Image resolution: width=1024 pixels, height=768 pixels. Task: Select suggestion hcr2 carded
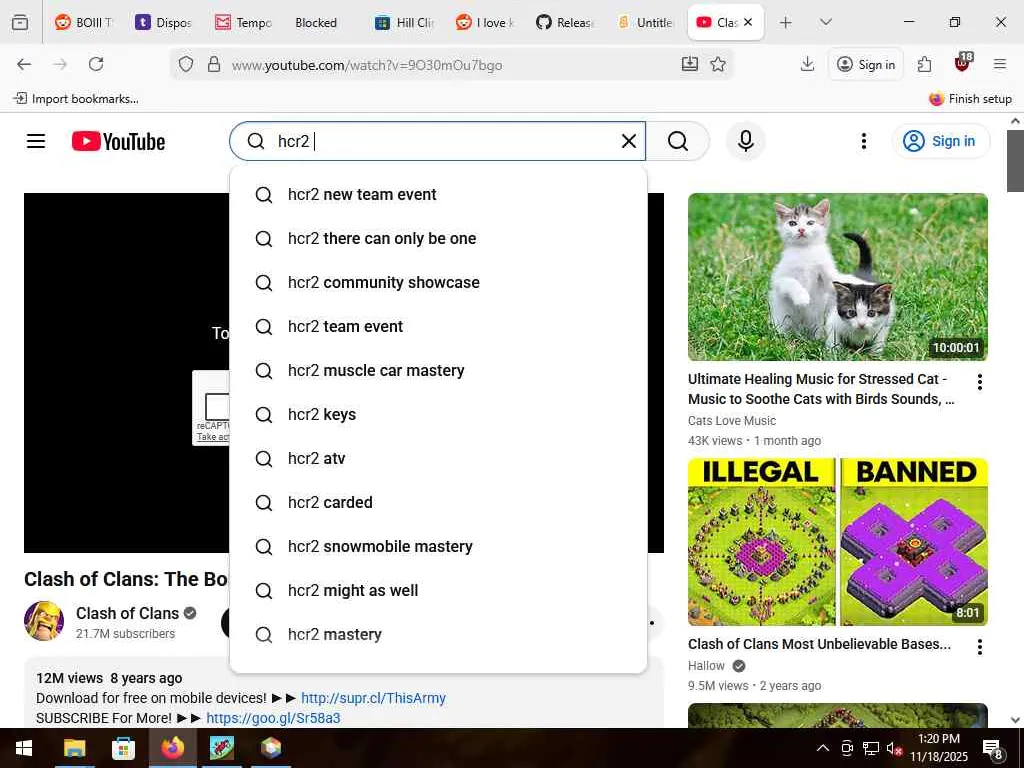(x=438, y=502)
